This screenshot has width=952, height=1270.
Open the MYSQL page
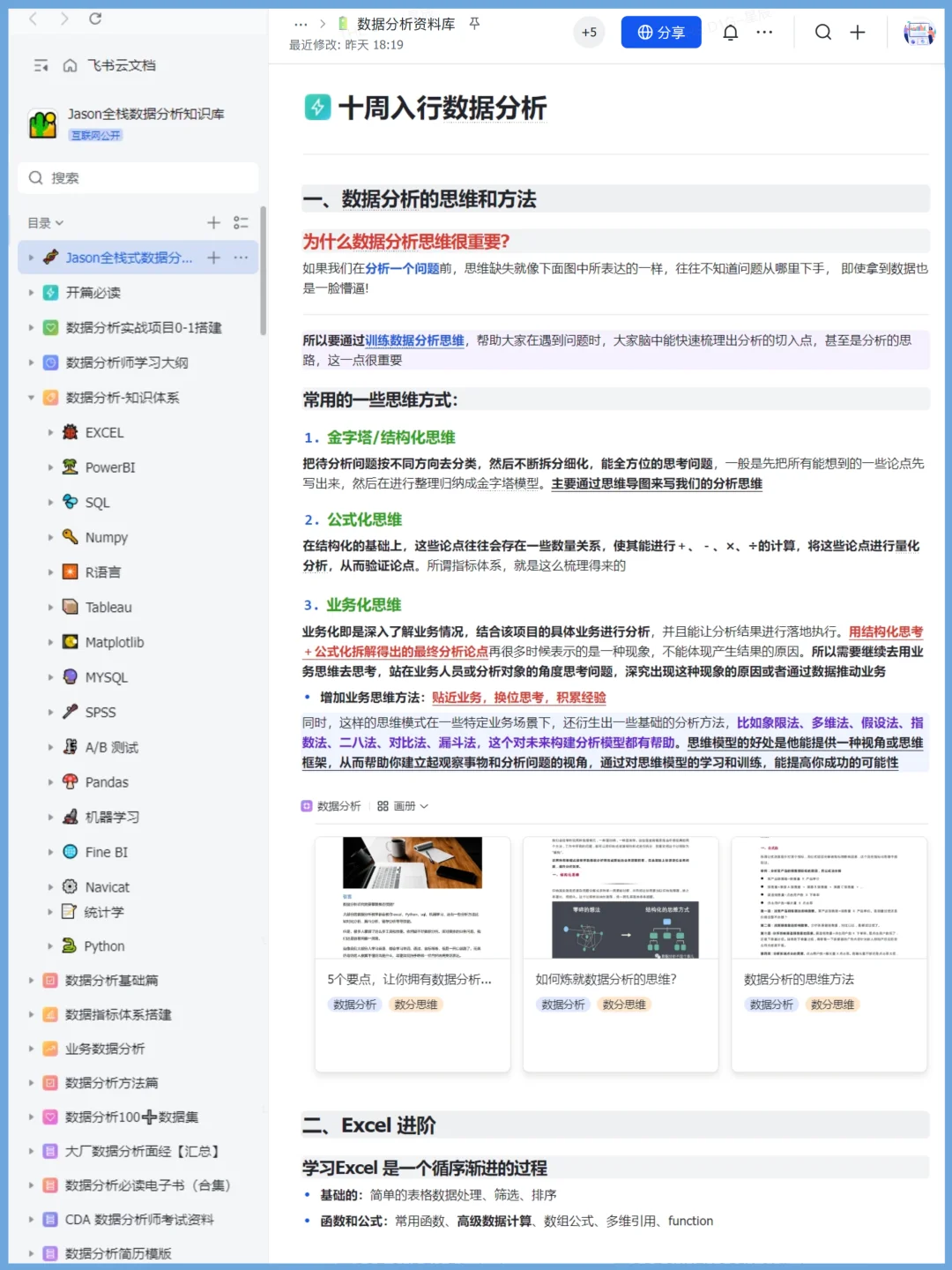[106, 677]
